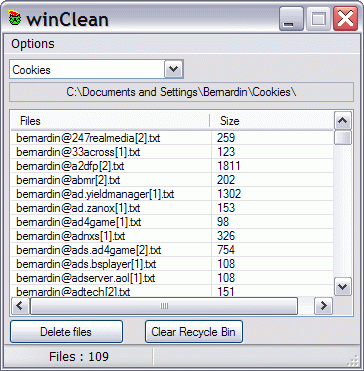Click size value 123
This screenshot has width=364, height=371.
(x=226, y=152)
